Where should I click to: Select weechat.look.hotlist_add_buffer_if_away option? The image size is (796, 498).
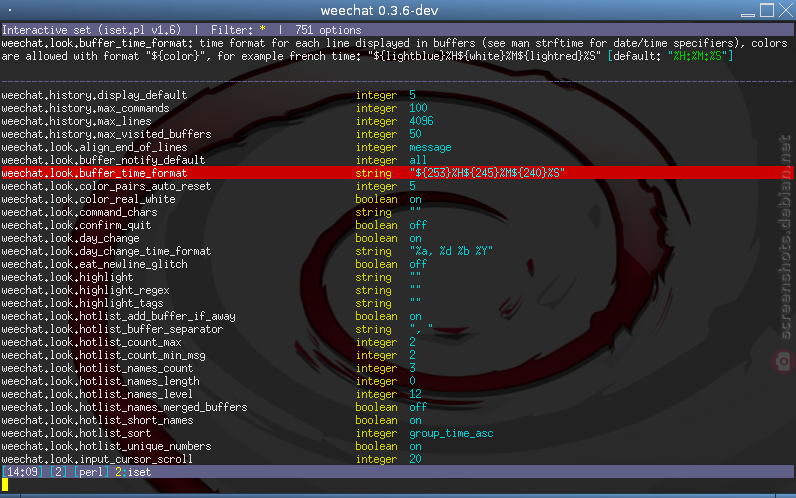point(398,317)
